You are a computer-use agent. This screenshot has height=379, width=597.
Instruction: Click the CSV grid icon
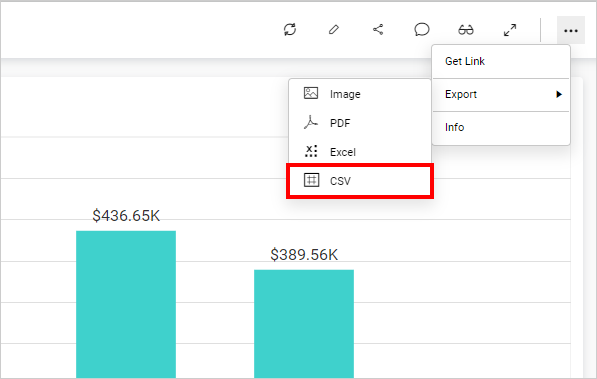pyautogui.click(x=311, y=180)
